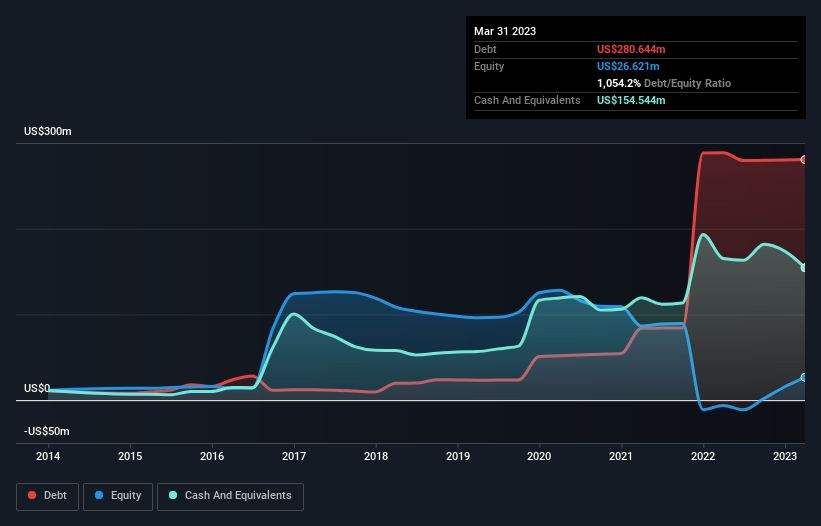Click the 2017 x-axis label
The height and width of the screenshot is (526, 821).
coord(294,456)
